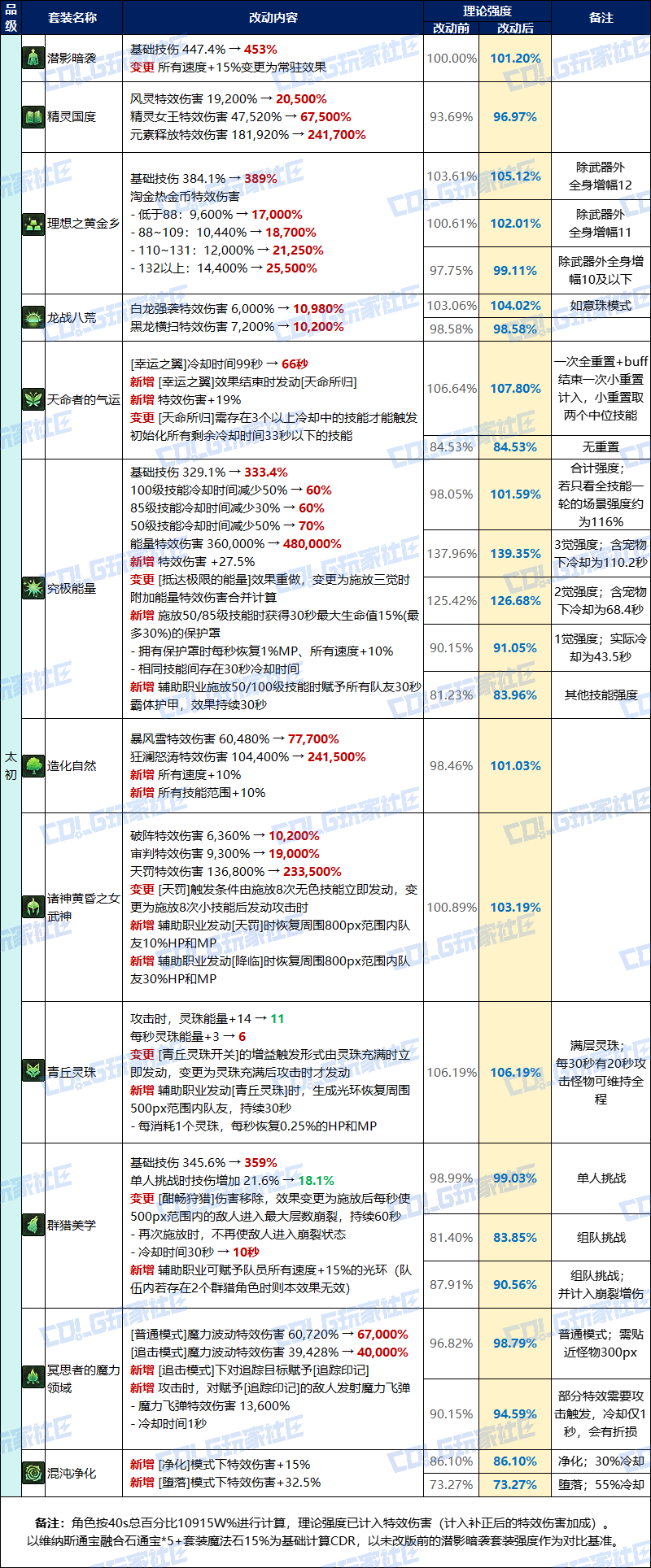Click the 91.05% after-change value

tap(515, 647)
